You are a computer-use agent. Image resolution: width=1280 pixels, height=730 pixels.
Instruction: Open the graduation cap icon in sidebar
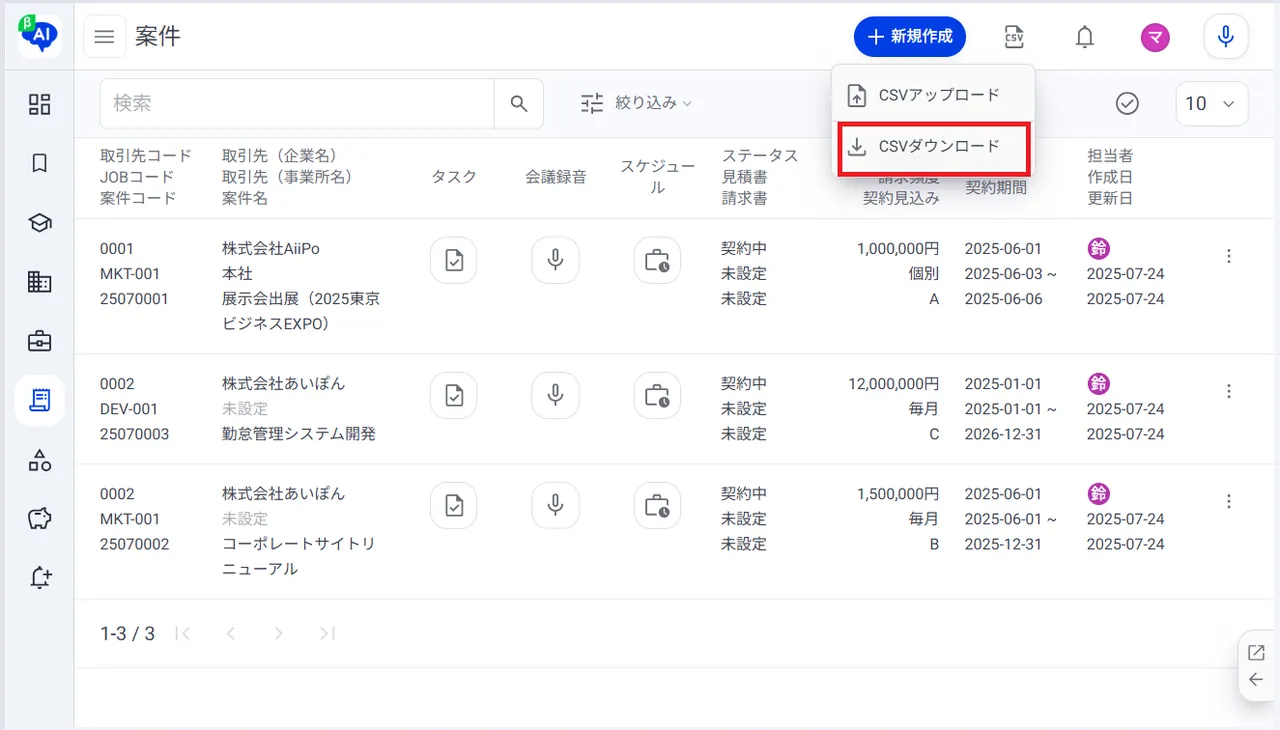pos(40,223)
